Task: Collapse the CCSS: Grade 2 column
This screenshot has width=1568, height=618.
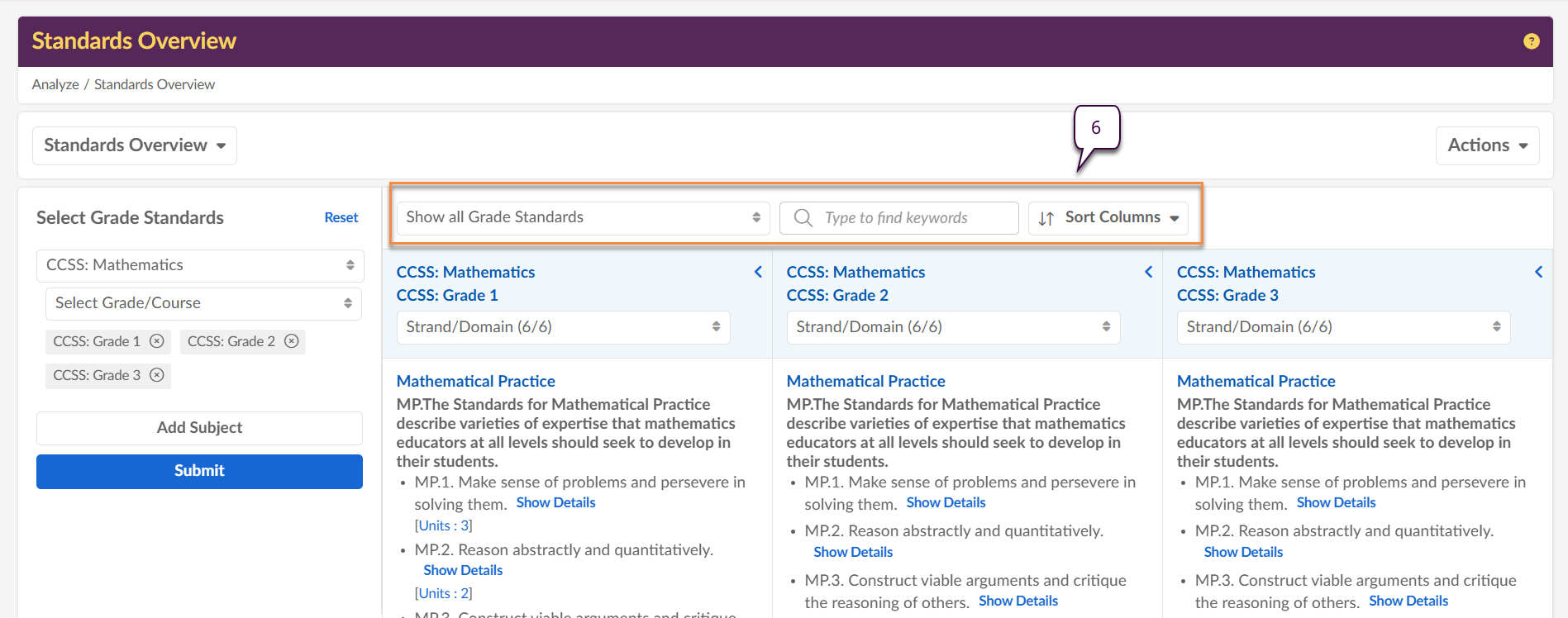Action: pyautogui.click(x=1148, y=272)
